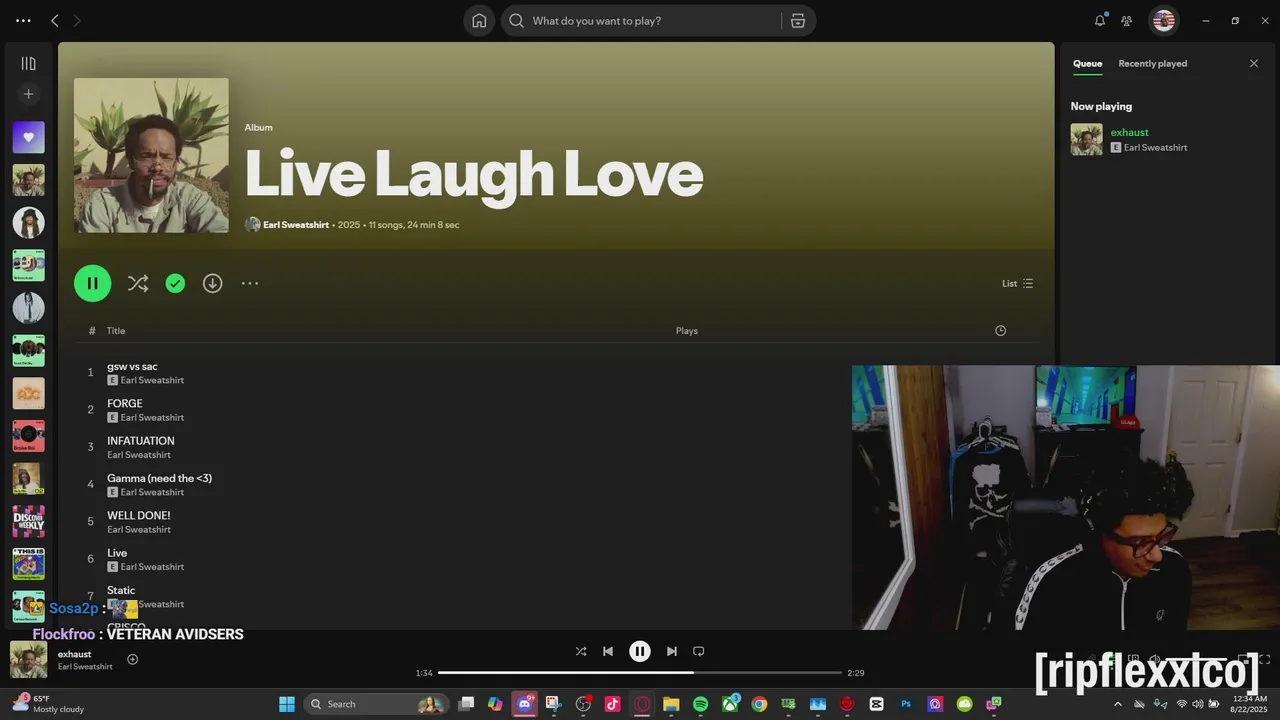The width and height of the screenshot is (1280, 720).
Task: Sort by the Plays column header
Action: (x=687, y=331)
